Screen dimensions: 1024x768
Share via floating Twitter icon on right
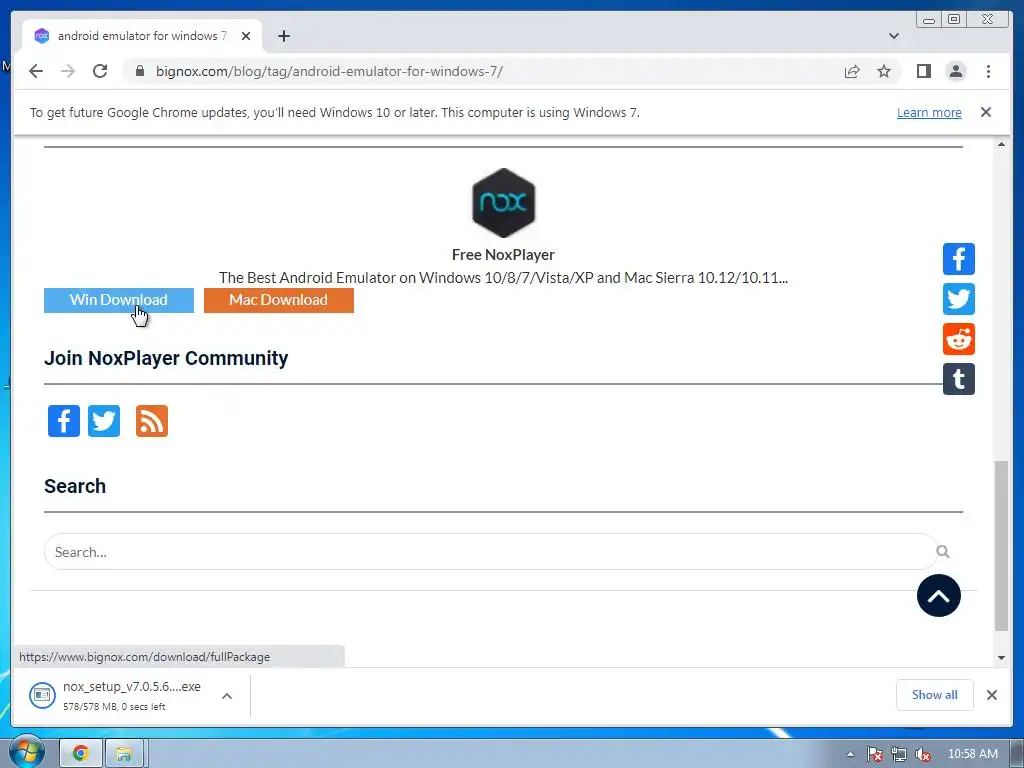959,299
